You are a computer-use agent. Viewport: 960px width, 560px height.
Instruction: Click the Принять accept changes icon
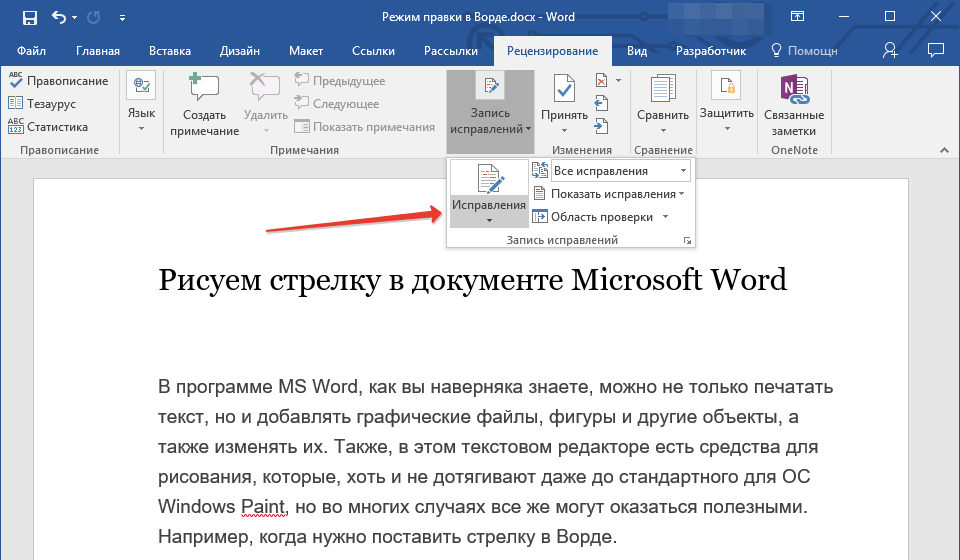coord(564,91)
